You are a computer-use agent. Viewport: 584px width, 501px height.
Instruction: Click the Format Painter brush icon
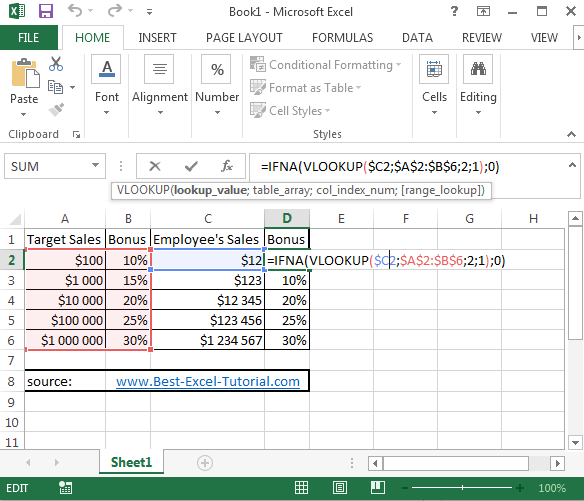pyautogui.click(x=56, y=110)
